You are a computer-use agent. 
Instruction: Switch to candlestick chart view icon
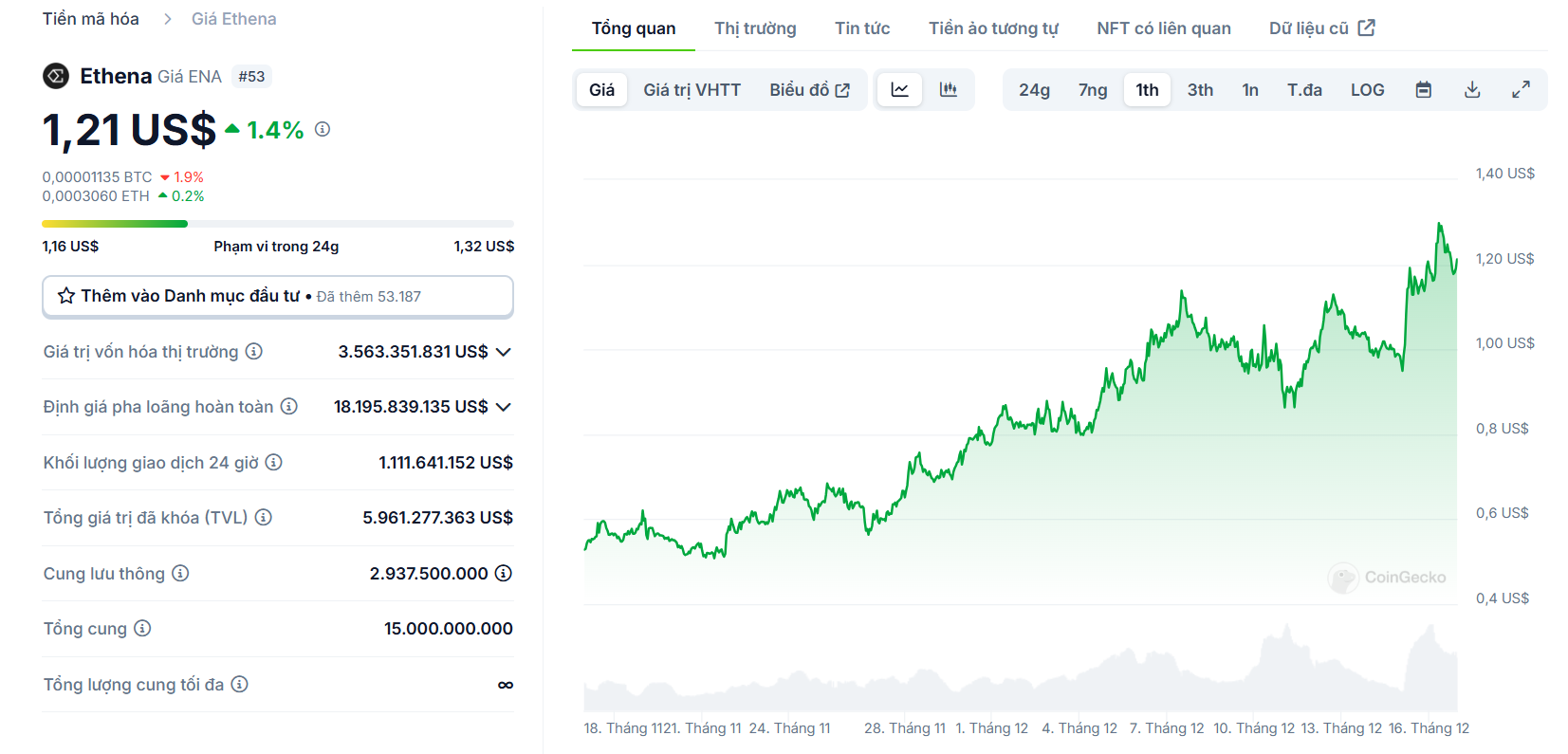pos(949,90)
